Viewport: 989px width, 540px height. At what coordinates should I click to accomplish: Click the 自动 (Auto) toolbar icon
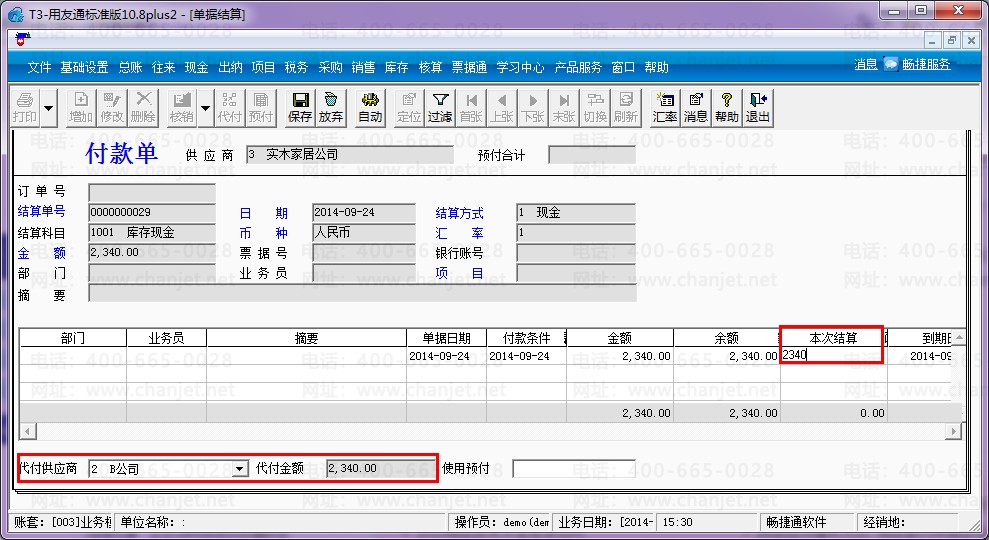pos(370,107)
